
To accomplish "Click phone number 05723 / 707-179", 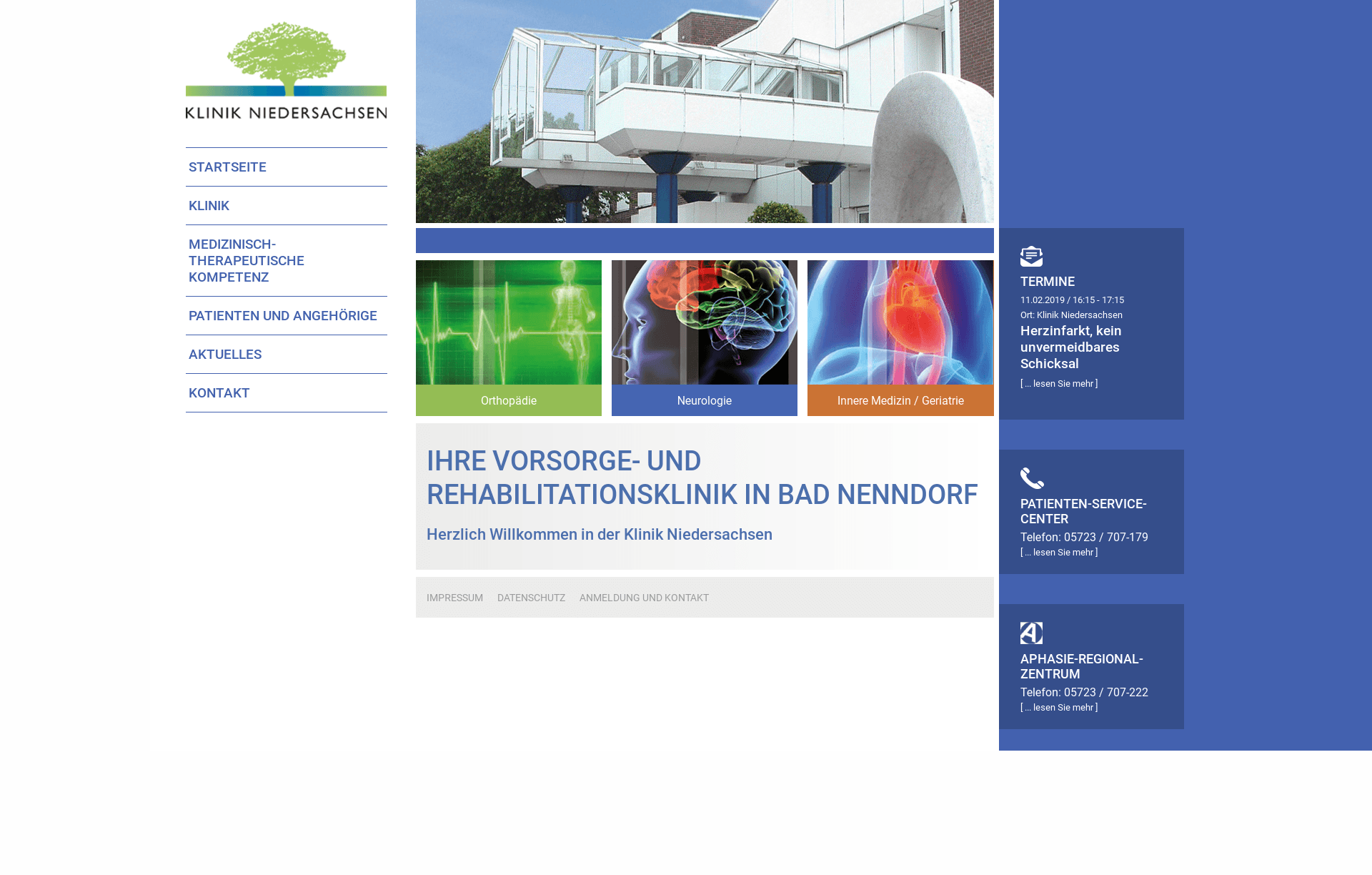I will (x=1106, y=538).
